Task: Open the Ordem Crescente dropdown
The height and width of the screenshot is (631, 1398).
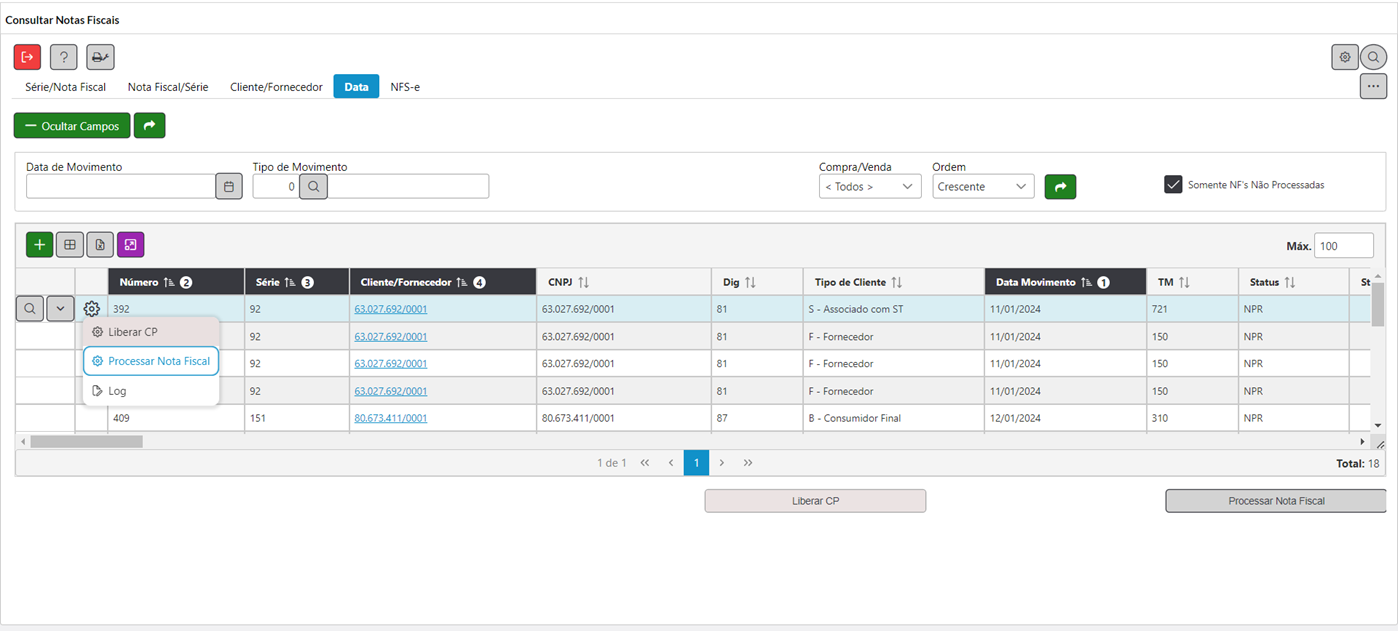Action: tap(983, 186)
